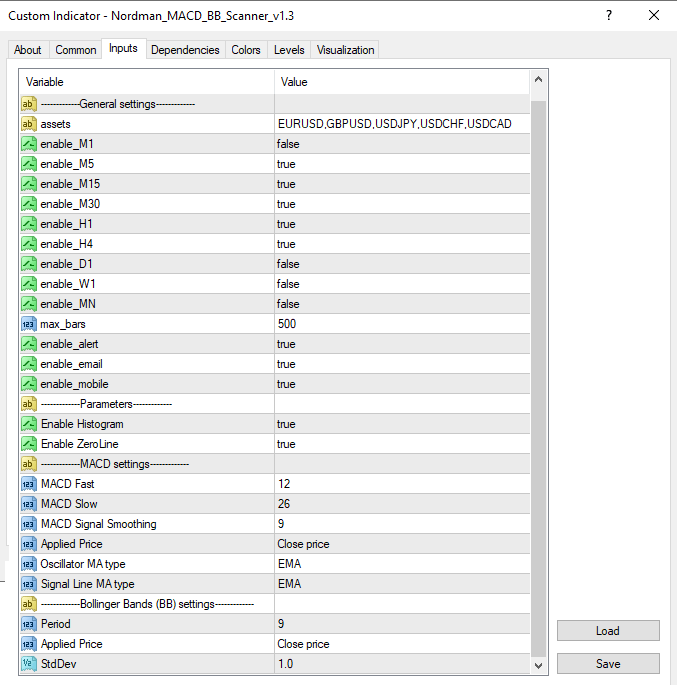The width and height of the screenshot is (678, 685).
Task: Edit the max_bars value 500
Action: [402, 324]
